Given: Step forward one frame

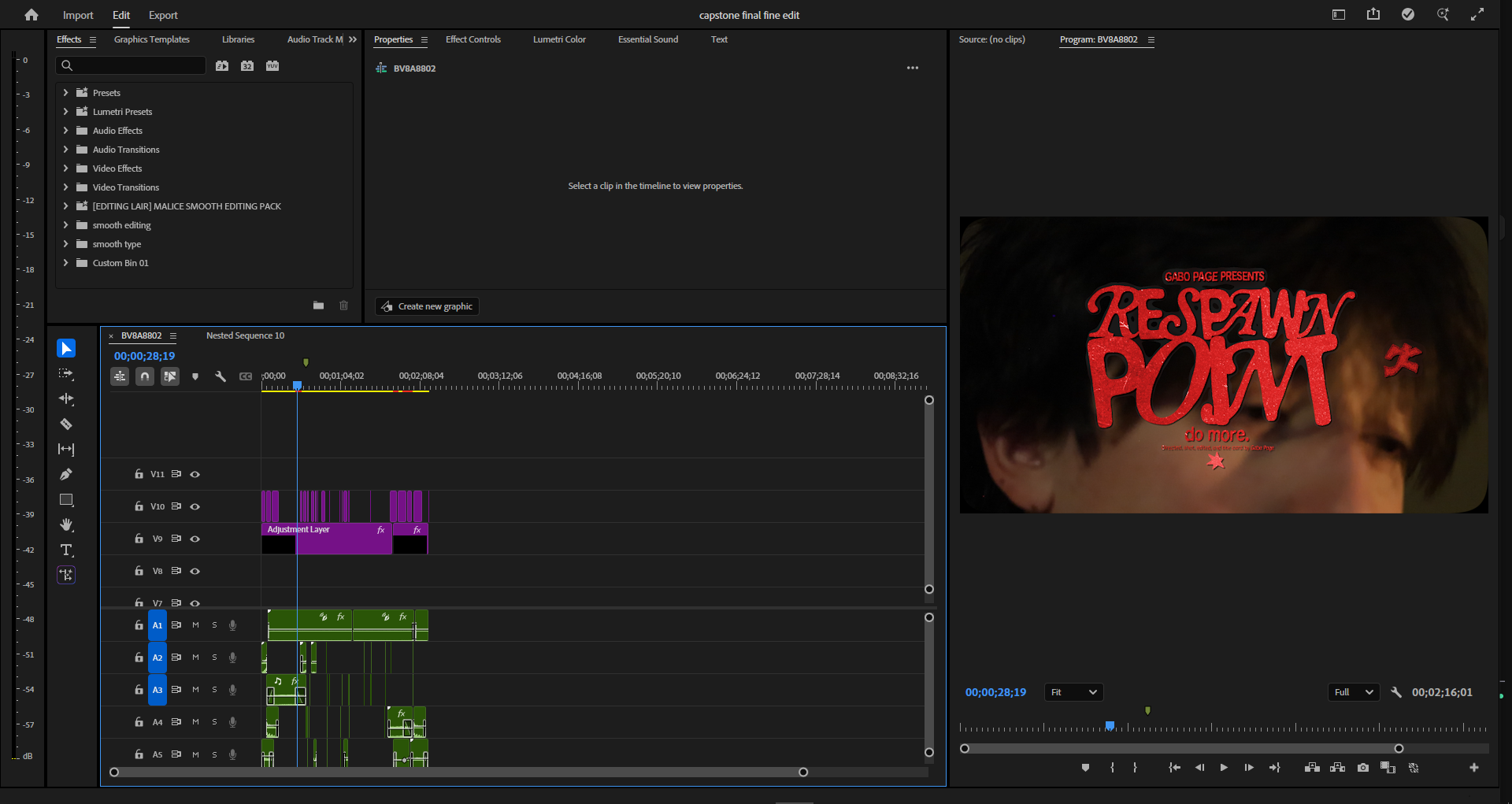Looking at the screenshot, I should [x=1249, y=768].
